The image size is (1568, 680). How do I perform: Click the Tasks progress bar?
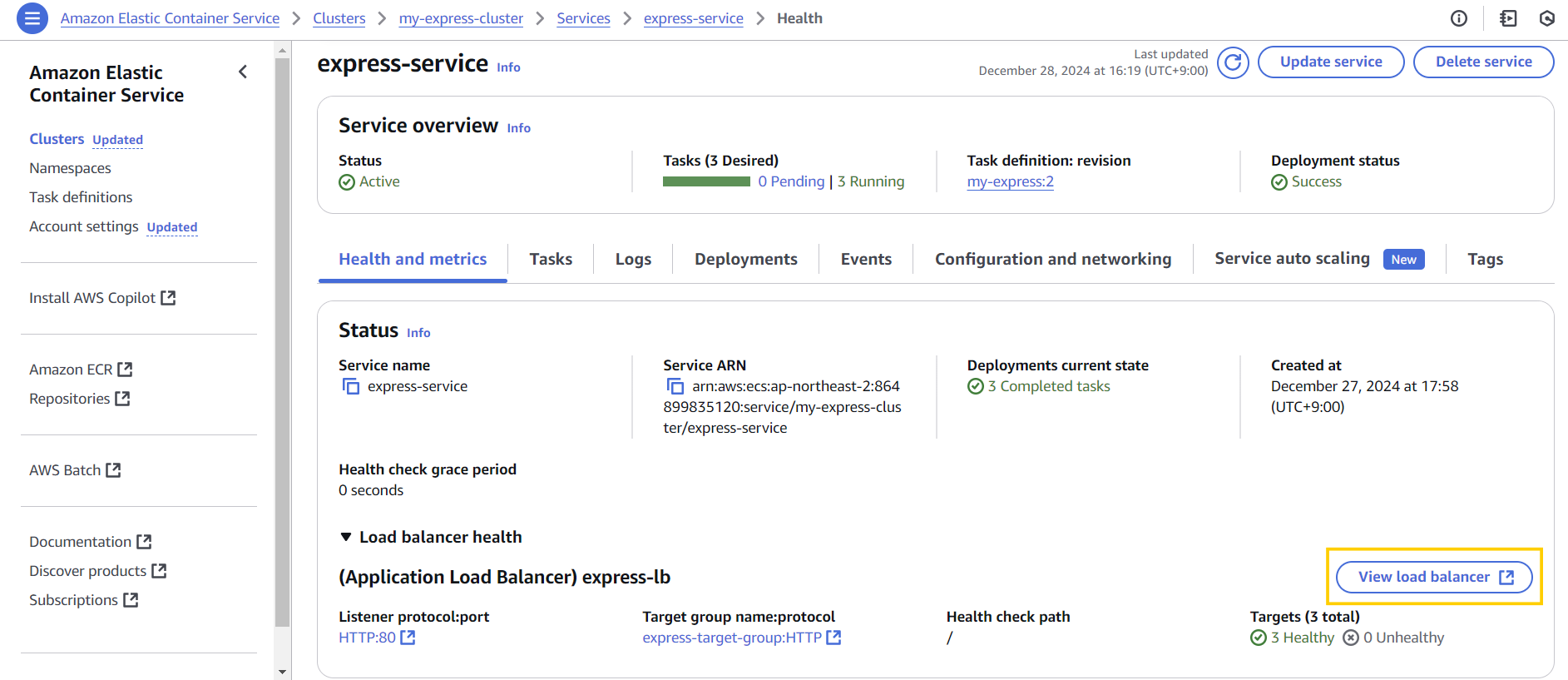tap(706, 181)
